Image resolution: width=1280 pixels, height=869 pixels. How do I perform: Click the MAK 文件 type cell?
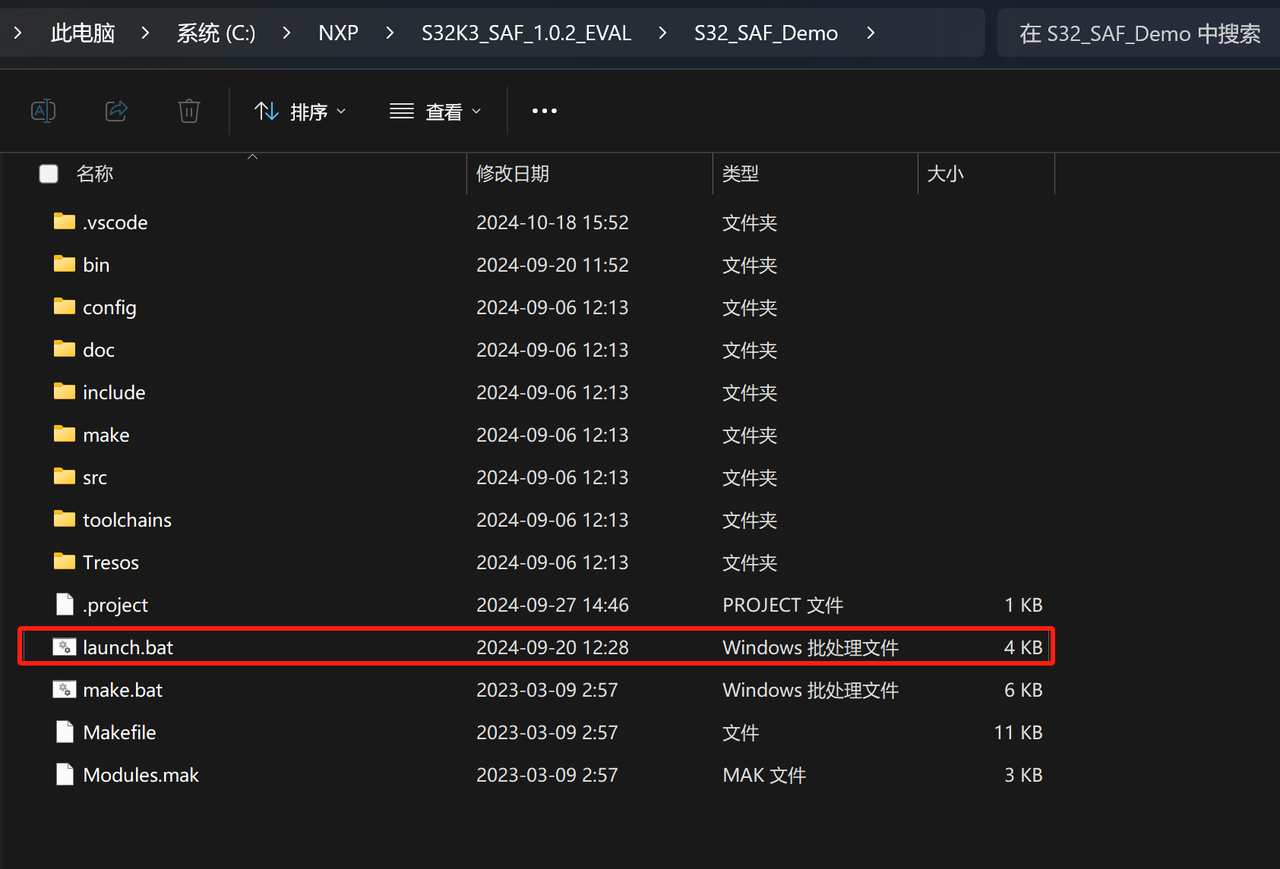coord(764,775)
